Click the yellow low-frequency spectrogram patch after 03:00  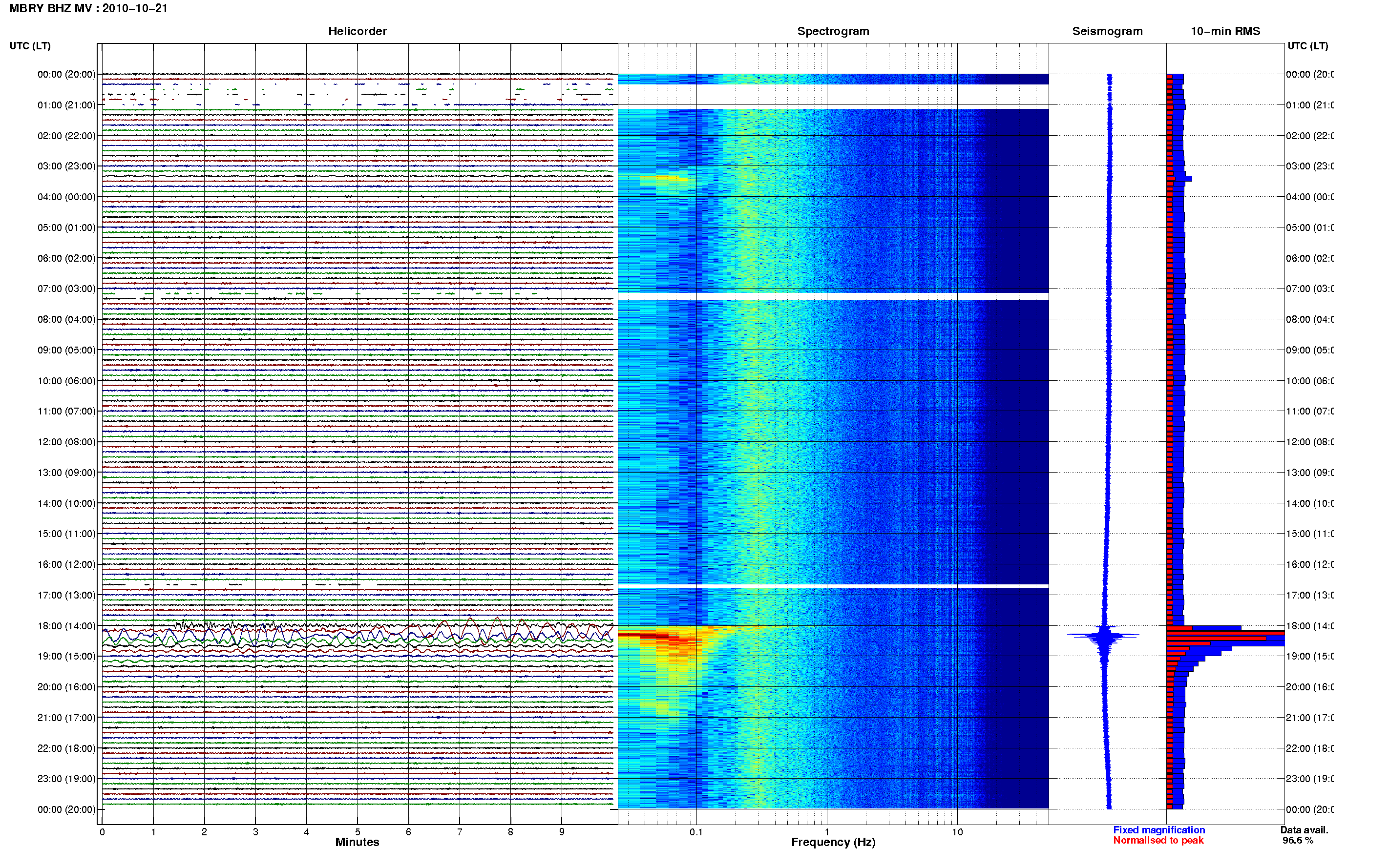pos(663,179)
